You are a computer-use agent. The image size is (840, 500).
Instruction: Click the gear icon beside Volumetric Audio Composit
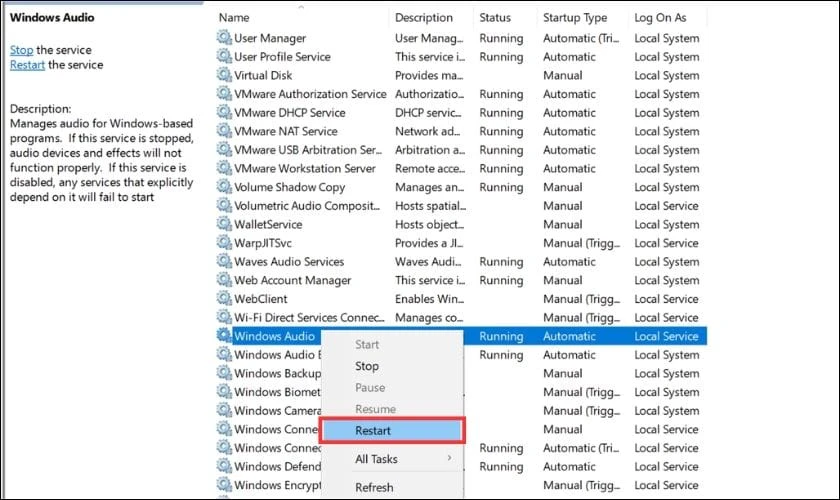224,205
